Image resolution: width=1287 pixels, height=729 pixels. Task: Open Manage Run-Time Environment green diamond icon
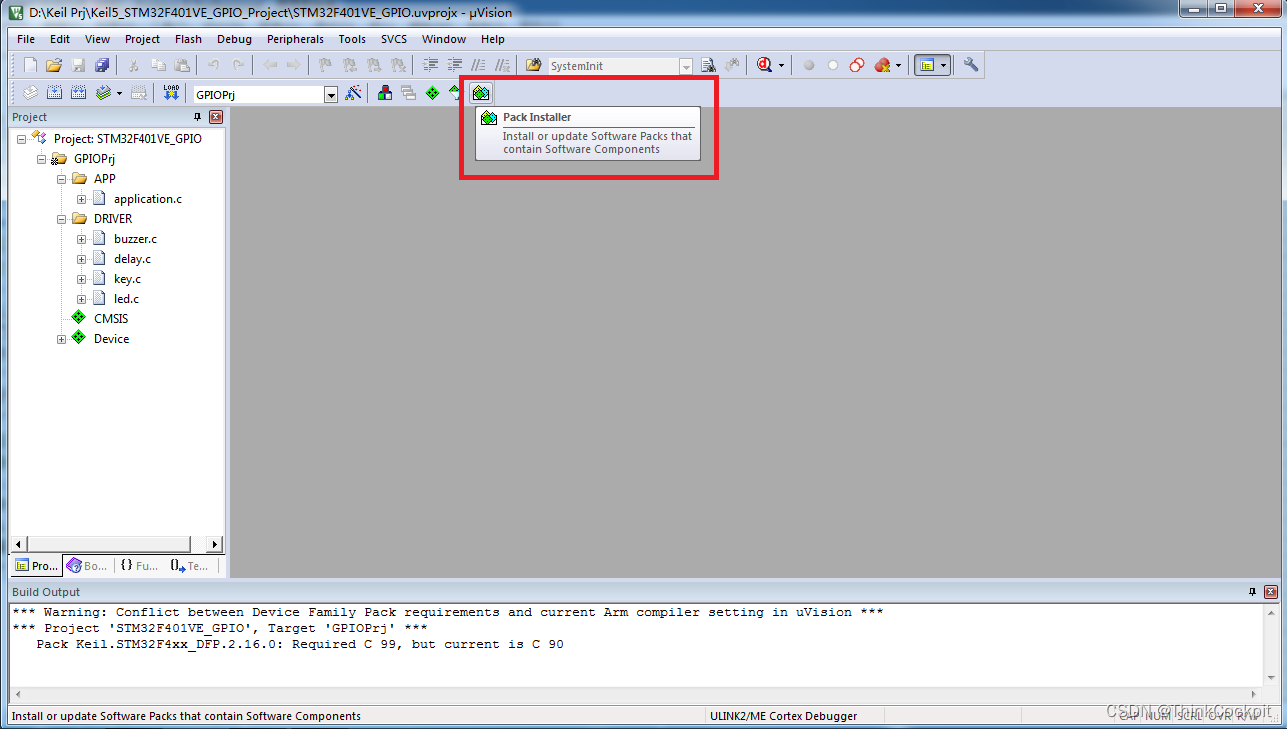(432, 93)
